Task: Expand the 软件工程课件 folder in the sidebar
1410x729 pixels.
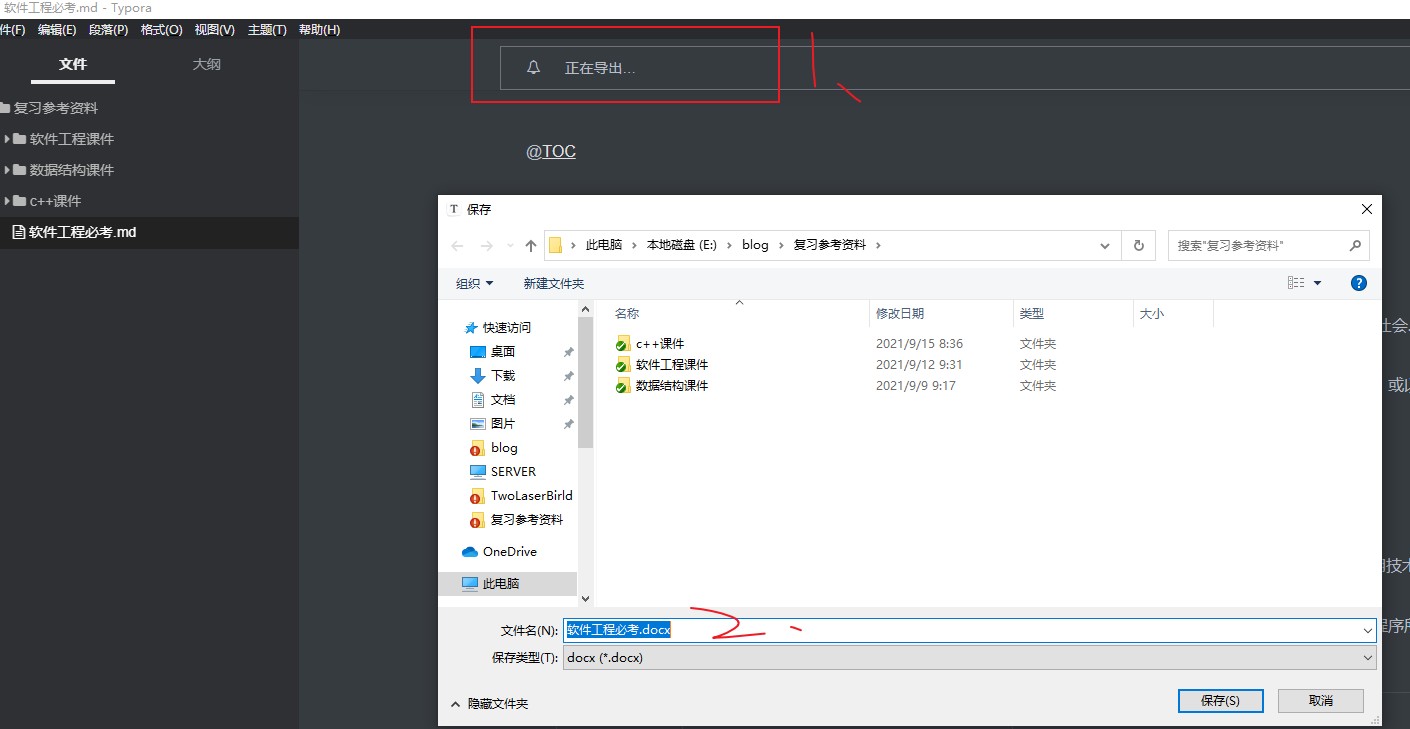Action: pyautogui.click(x=9, y=138)
